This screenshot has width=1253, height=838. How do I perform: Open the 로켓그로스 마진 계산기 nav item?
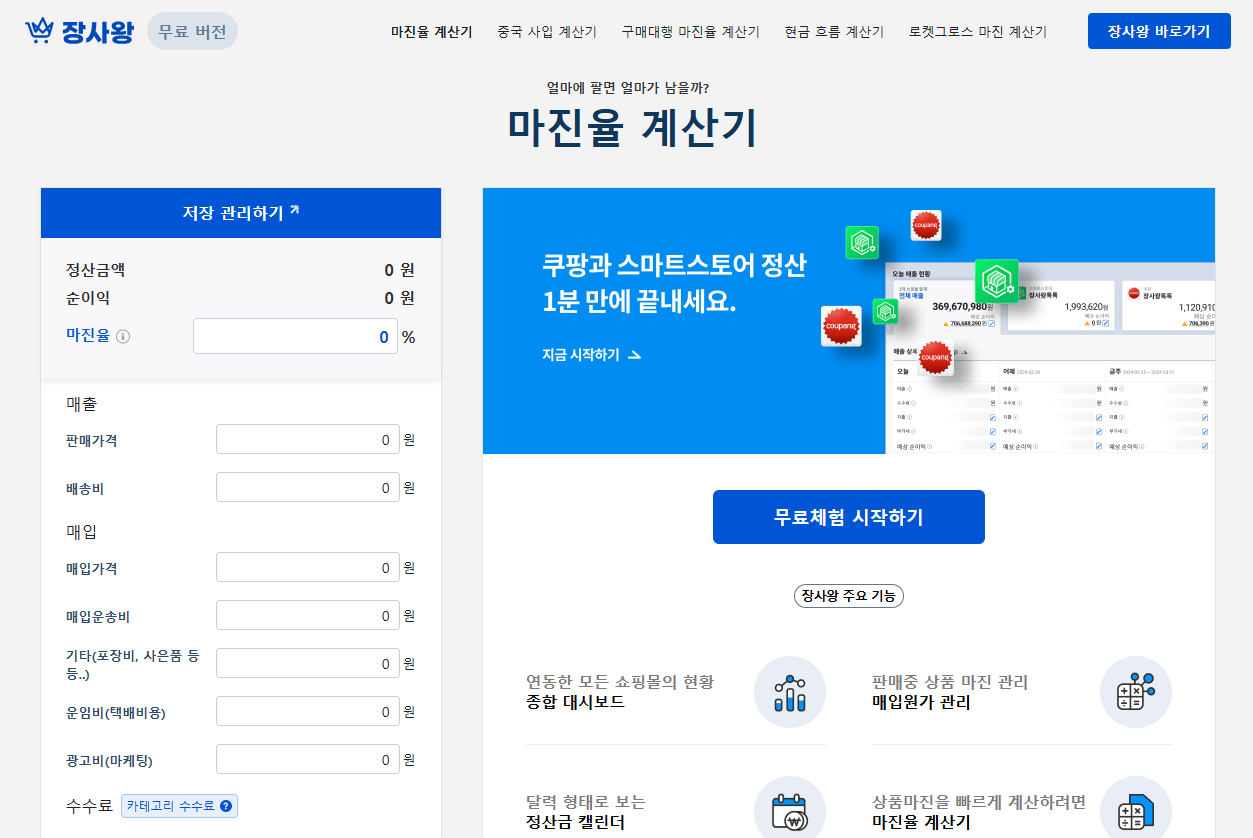click(x=978, y=32)
